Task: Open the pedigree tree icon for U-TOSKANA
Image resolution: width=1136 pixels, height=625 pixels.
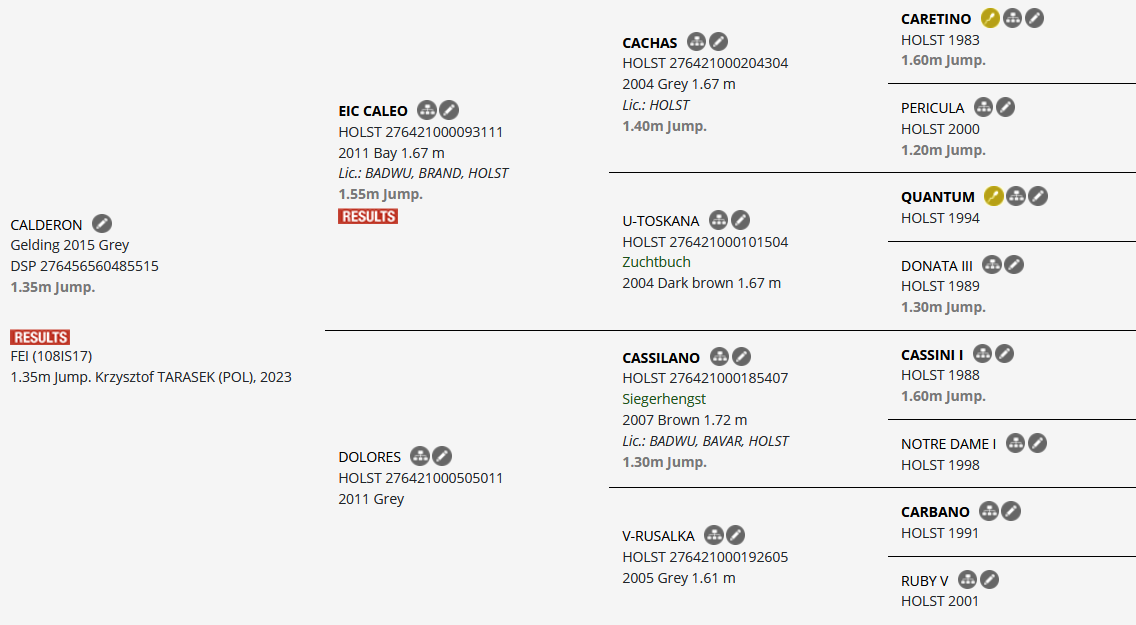Action: (x=718, y=220)
